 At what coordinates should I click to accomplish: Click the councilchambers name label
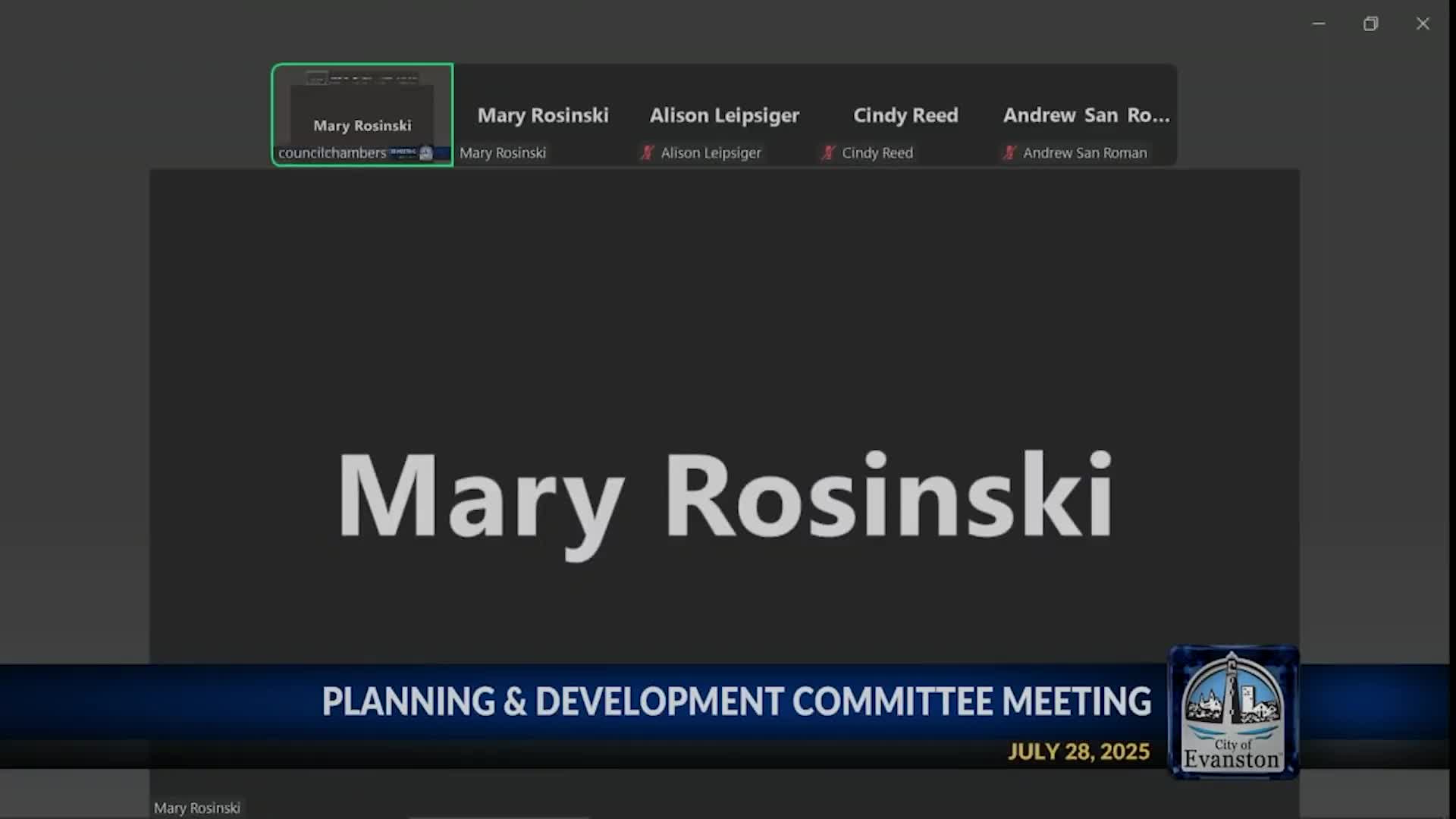pos(332,153)
